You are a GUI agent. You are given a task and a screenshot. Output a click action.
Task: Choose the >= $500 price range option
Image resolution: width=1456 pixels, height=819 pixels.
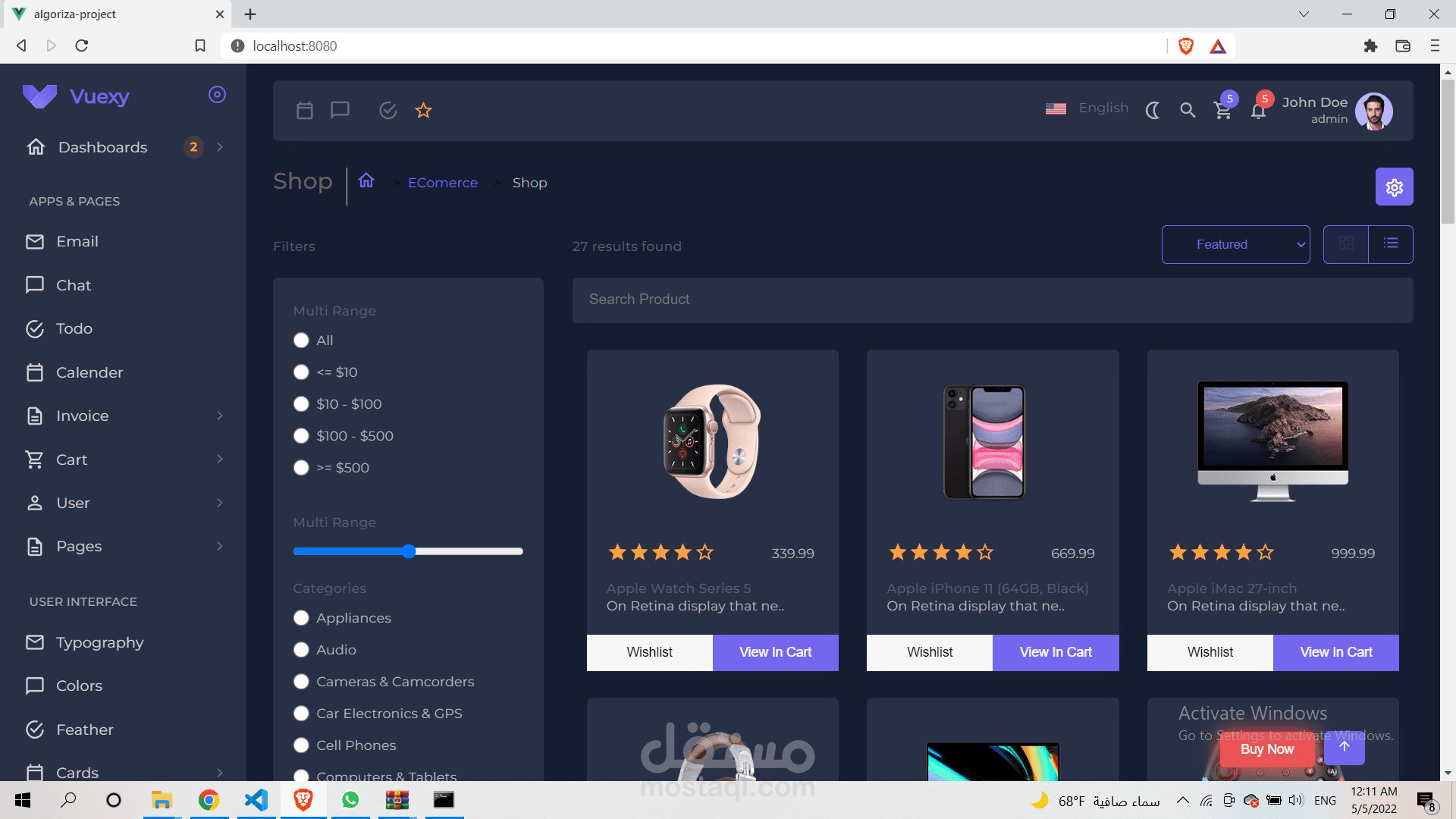301,468
